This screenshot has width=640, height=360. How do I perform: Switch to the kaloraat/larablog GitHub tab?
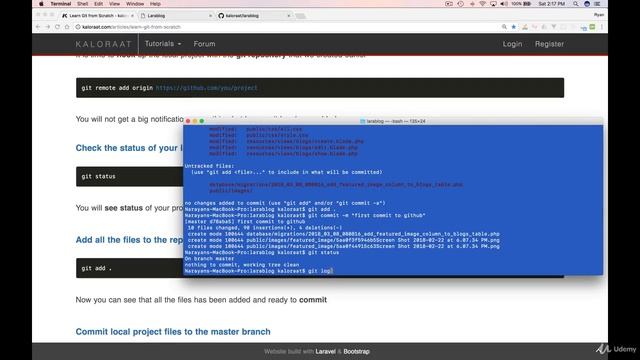(254, 16)
